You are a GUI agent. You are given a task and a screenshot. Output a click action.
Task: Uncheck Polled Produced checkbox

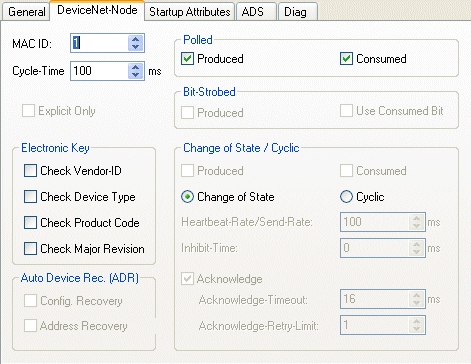coord(187,59)
